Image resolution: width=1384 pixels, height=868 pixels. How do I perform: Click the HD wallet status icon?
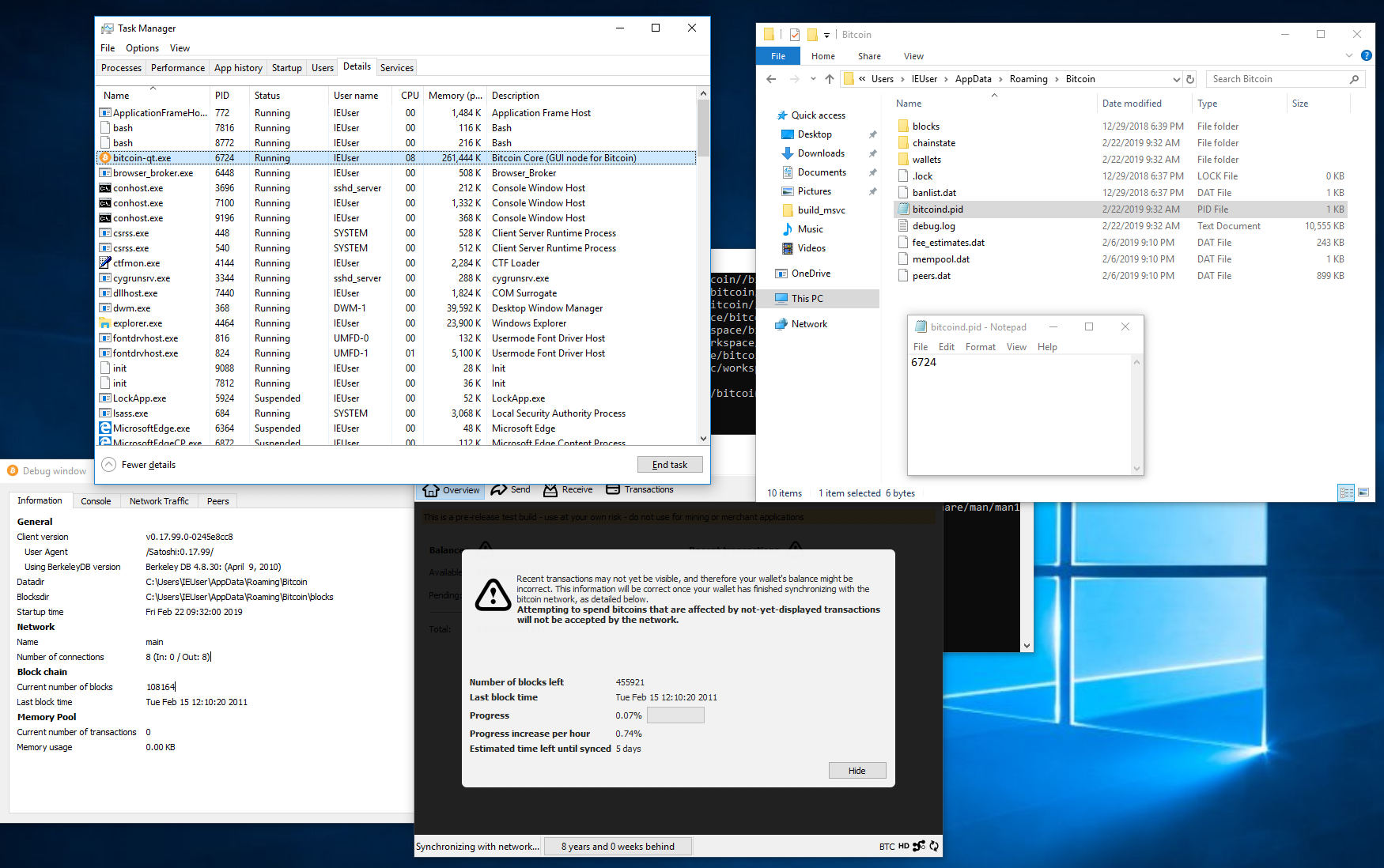902,846
